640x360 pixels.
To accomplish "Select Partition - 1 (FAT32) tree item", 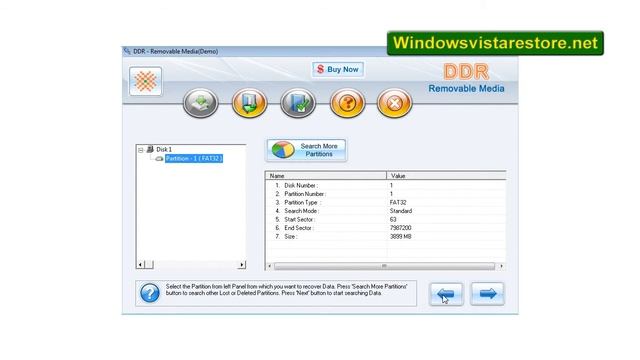I will pyautogui.click(x=194, y=158).
